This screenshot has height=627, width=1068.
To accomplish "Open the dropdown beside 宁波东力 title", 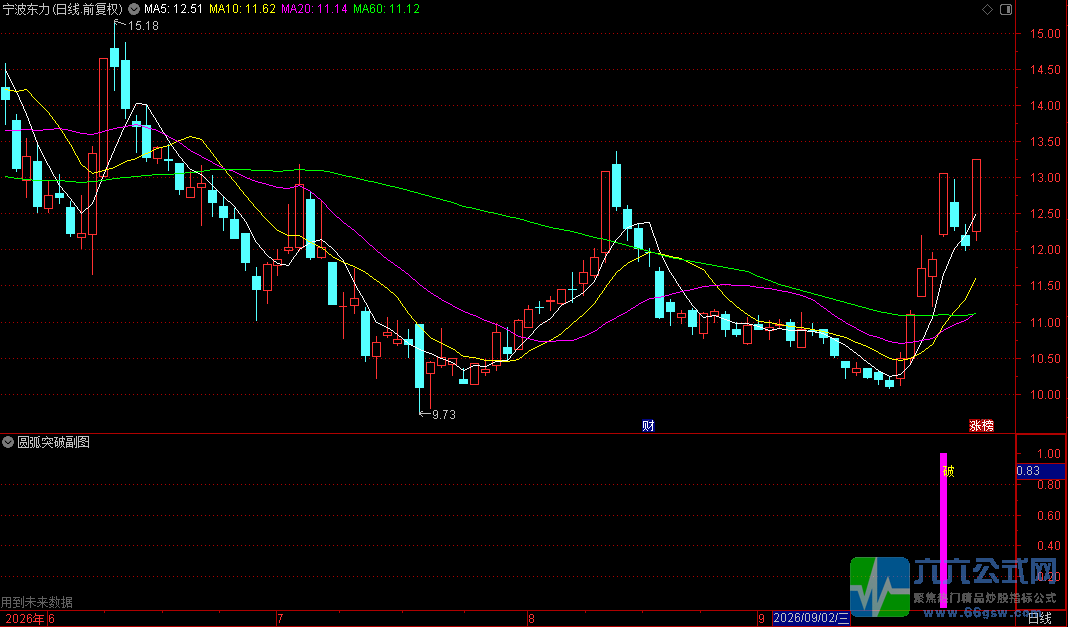I will coord(134,9).
